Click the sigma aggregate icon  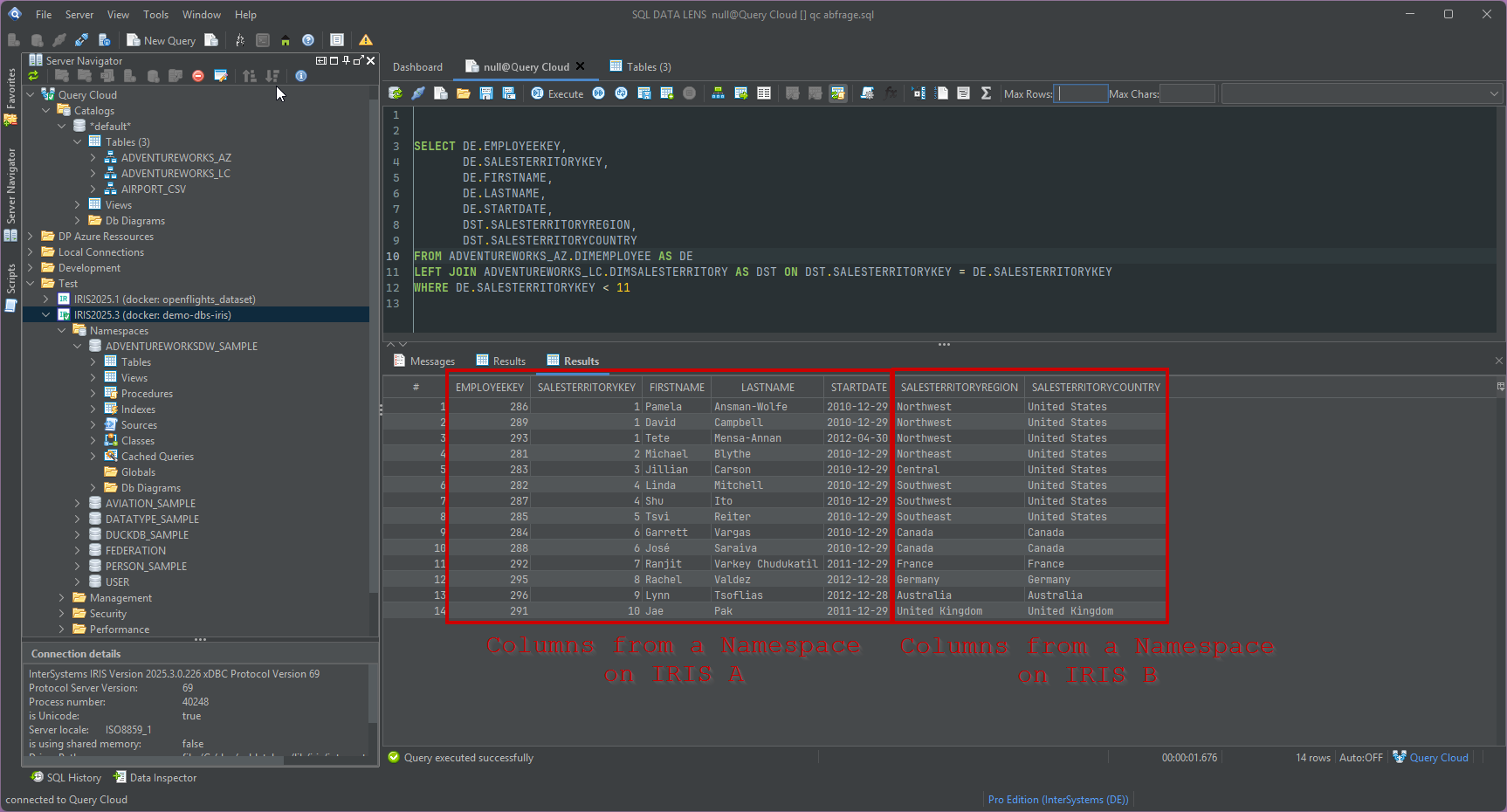coord(986,93)
